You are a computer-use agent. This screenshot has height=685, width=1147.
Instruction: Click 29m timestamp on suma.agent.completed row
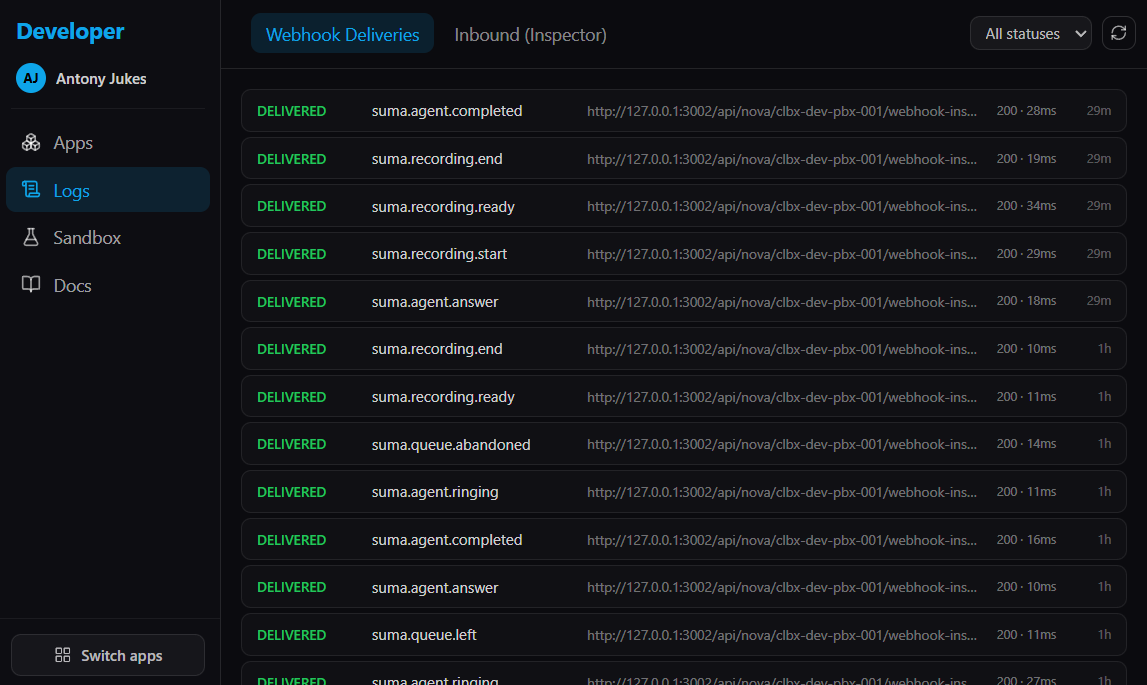click(x=1099, y=111)
